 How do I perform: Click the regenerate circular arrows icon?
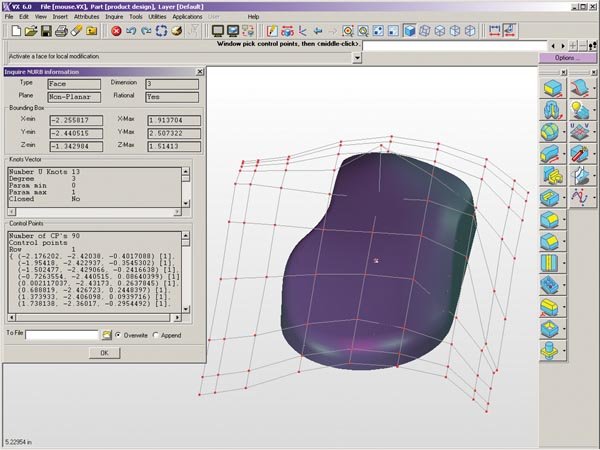(x=161, y=31)
